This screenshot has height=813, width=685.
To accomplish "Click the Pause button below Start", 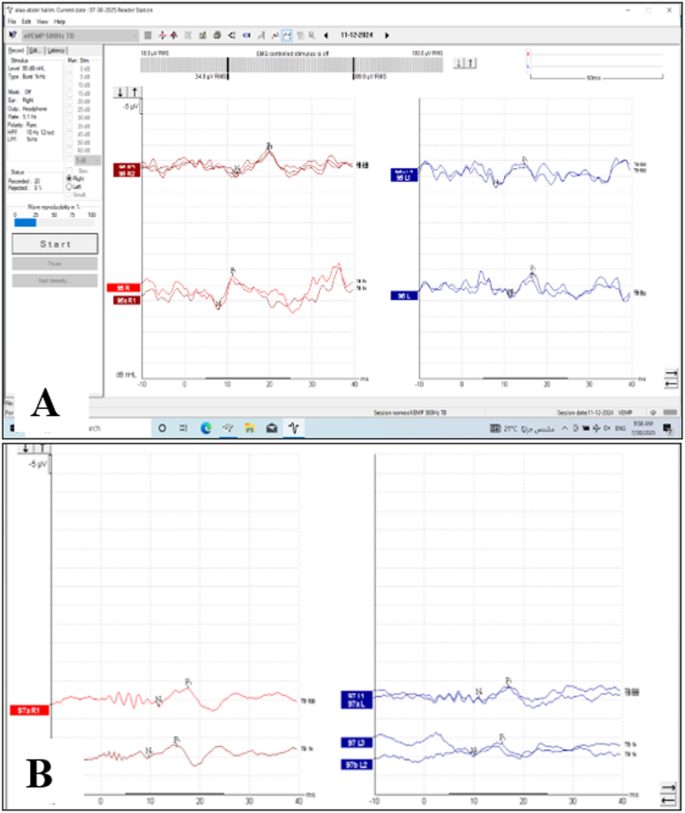I will [x=55, y=264].
